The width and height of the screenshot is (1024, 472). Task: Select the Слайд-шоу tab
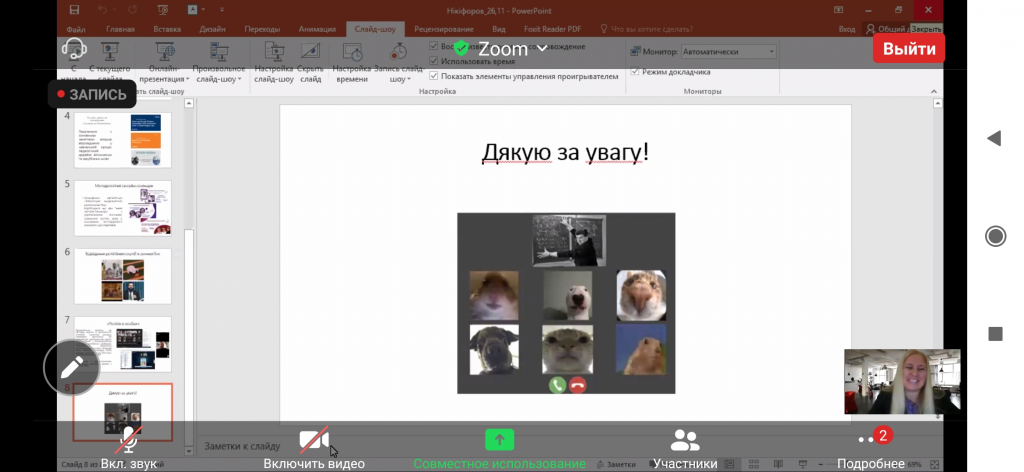point(375,29)
